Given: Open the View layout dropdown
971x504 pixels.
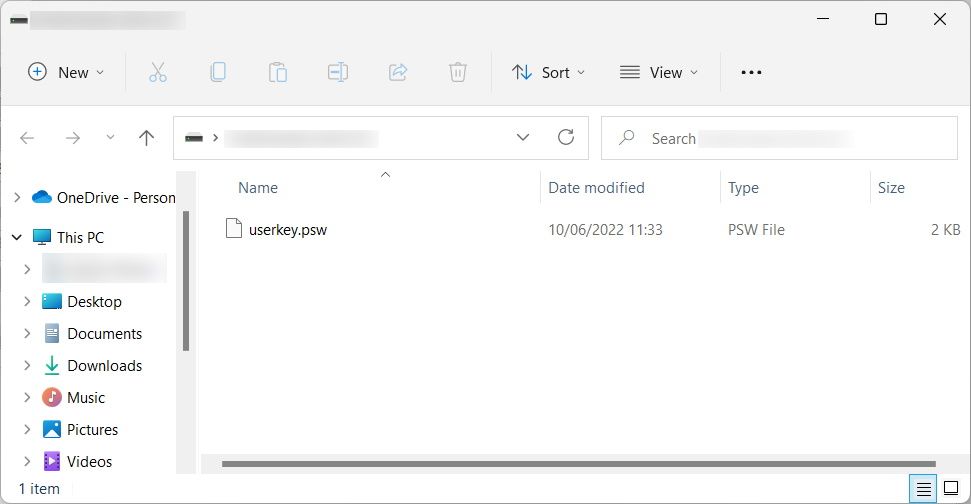Looking at the screenshot, I should click(659, 72).
